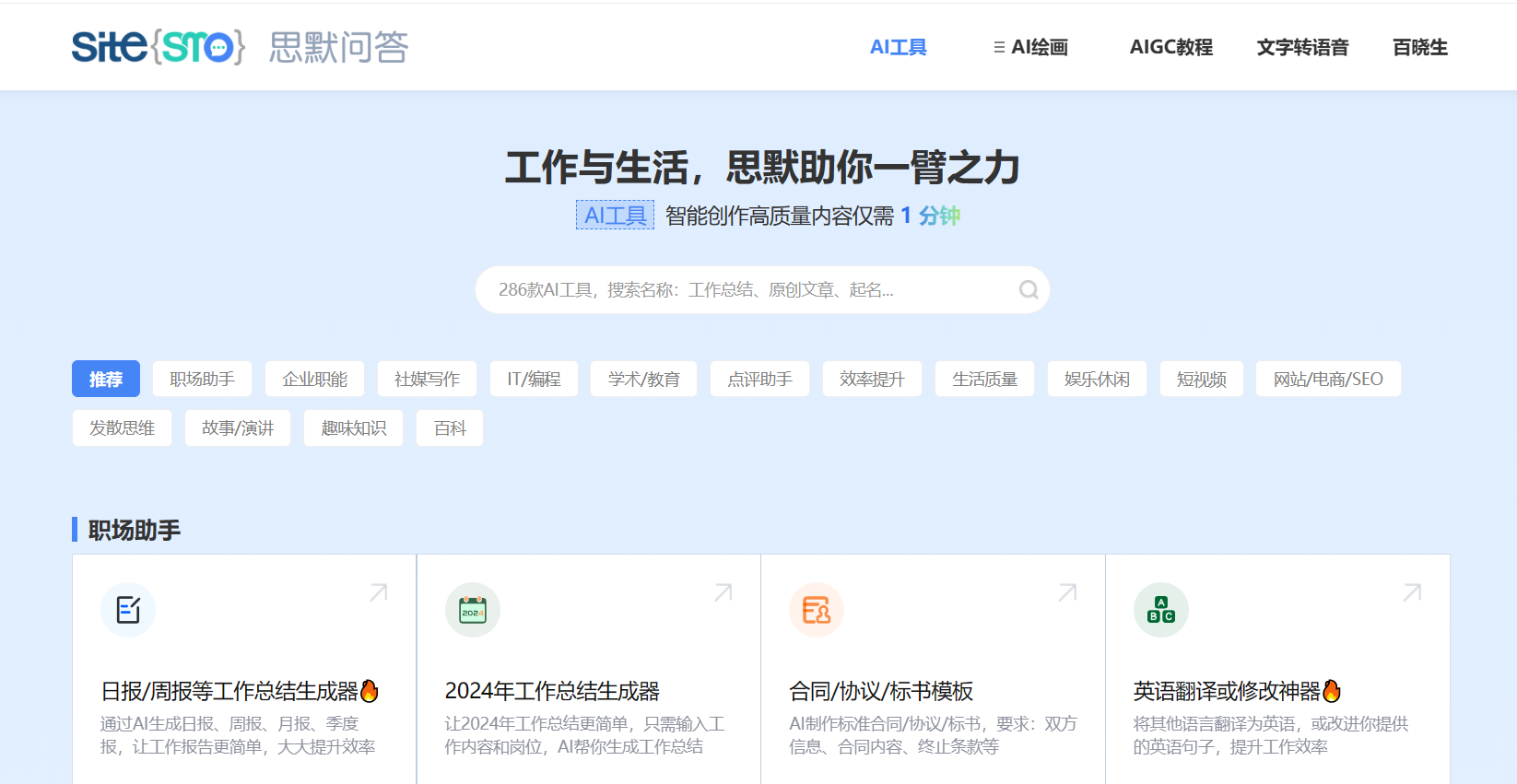
Task: Click the 2024 calendar icon
Action: pyautogui.click(x=473, y=610)
